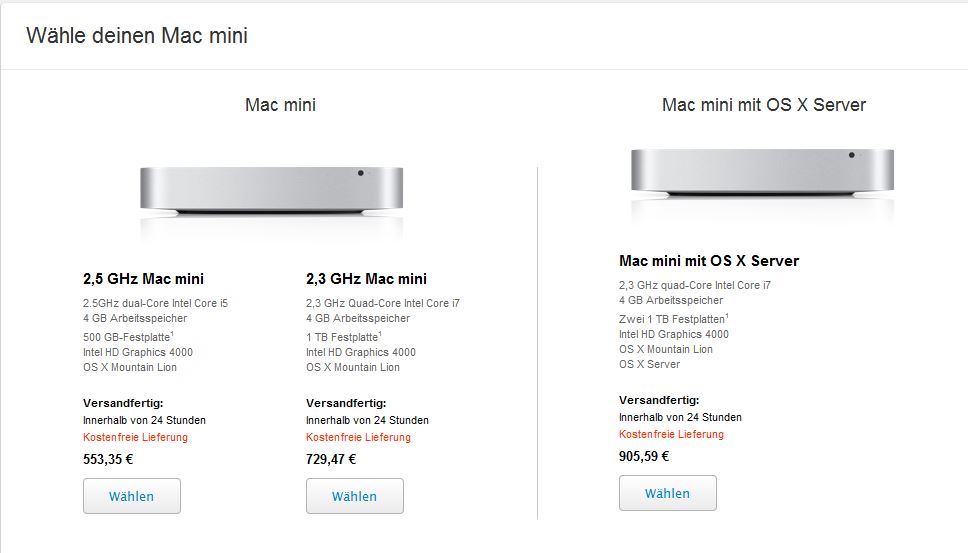Open the bold "2,3 GHz Mac mini" title

click(366, 279)
